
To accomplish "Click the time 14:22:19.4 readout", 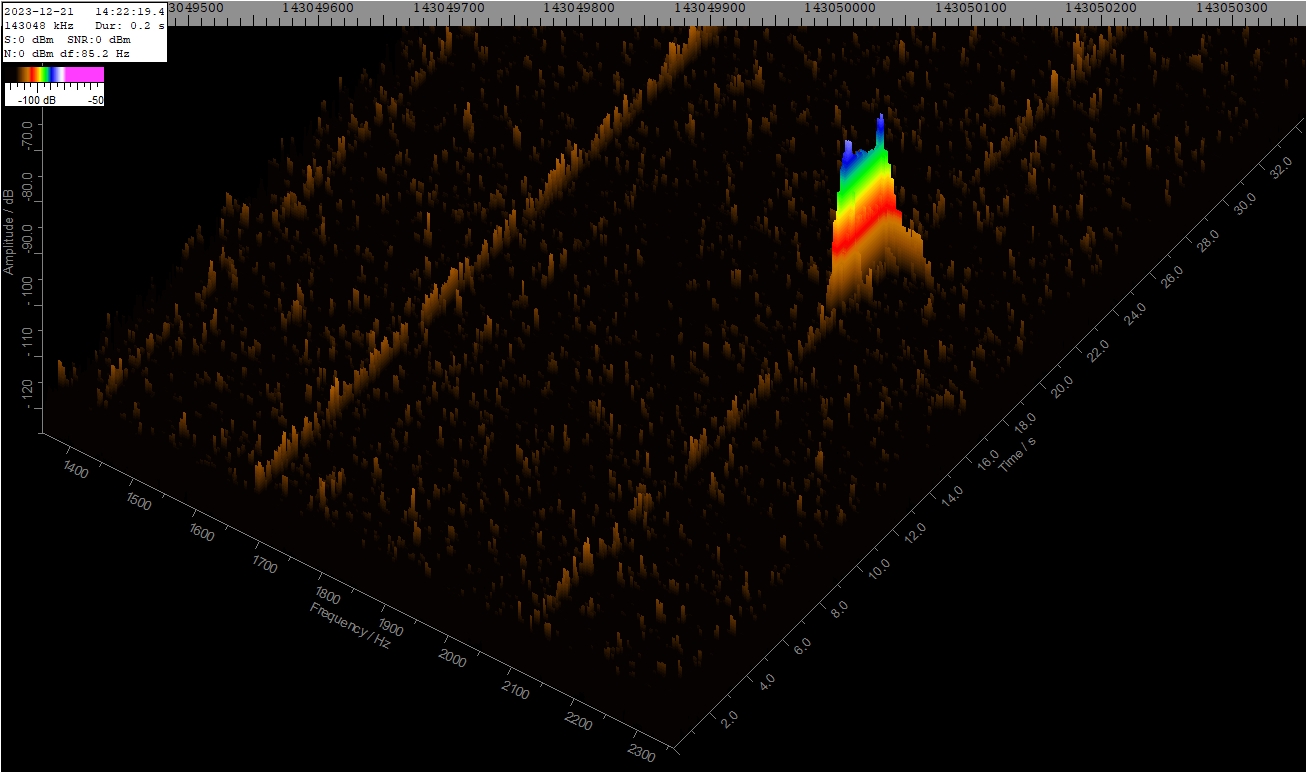I will (130, 11).
